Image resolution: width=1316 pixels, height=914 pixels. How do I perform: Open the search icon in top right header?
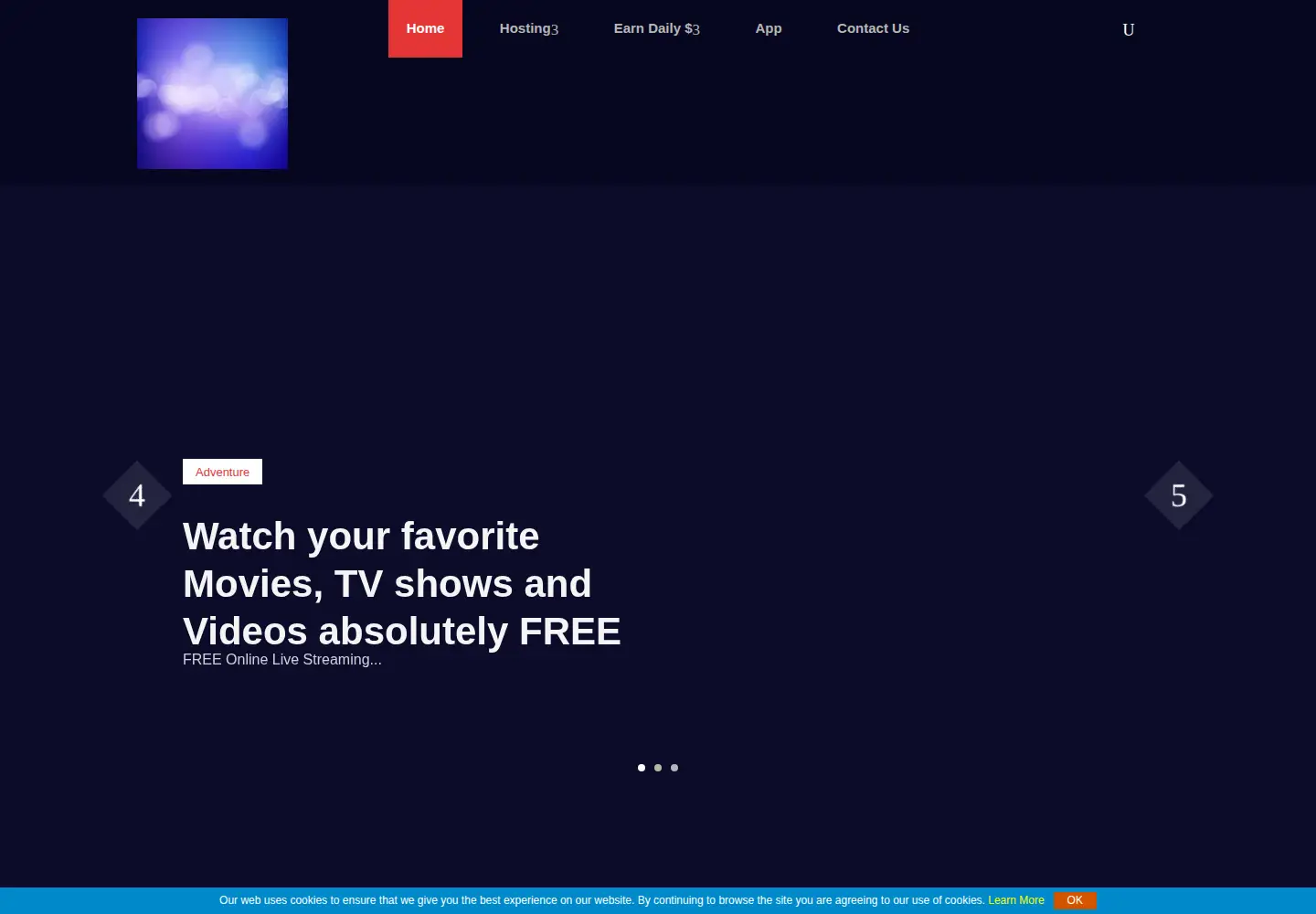click(1128, 29)
